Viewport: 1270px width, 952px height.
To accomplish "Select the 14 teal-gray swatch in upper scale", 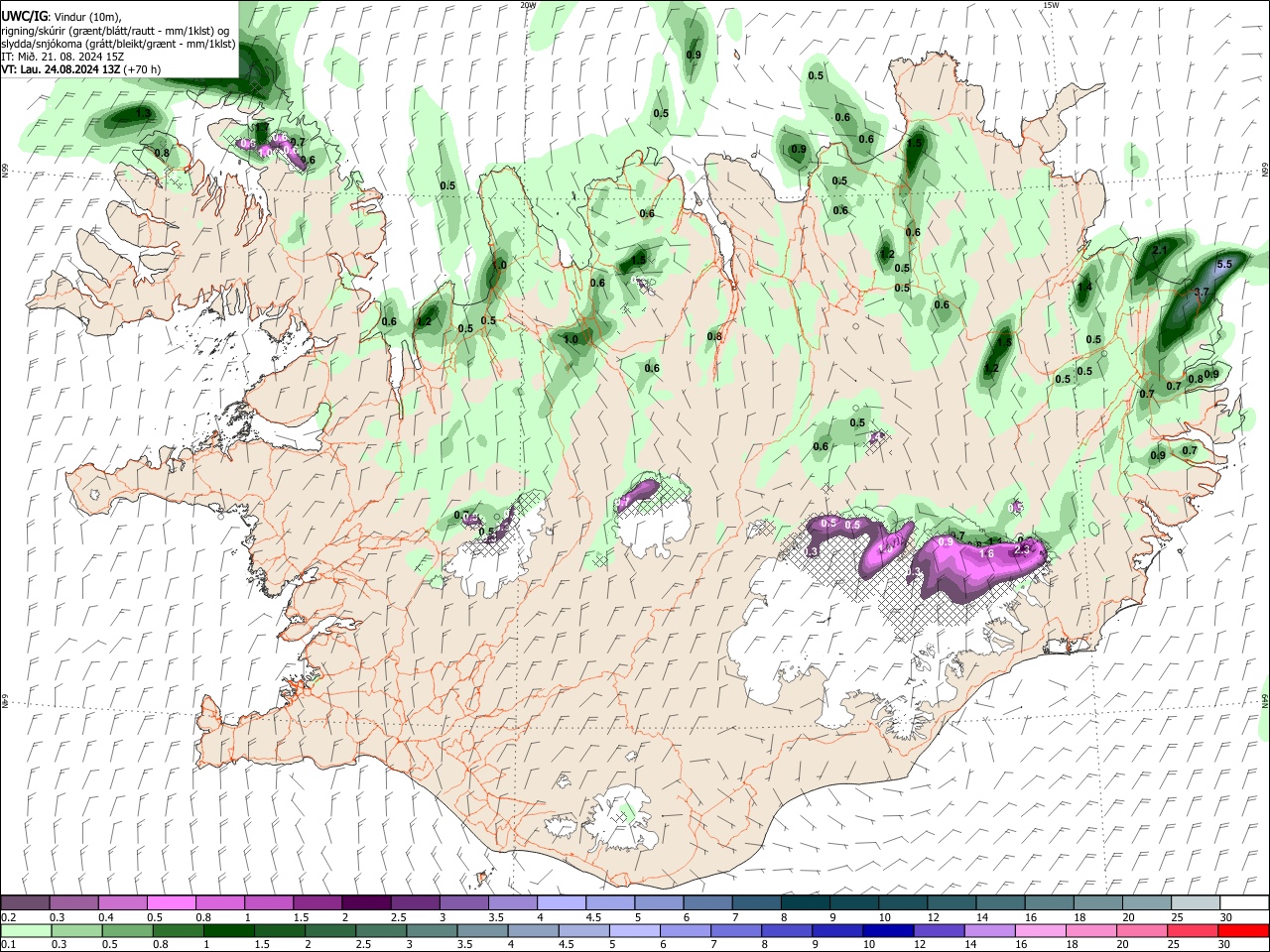I will tap(1000, 902).
